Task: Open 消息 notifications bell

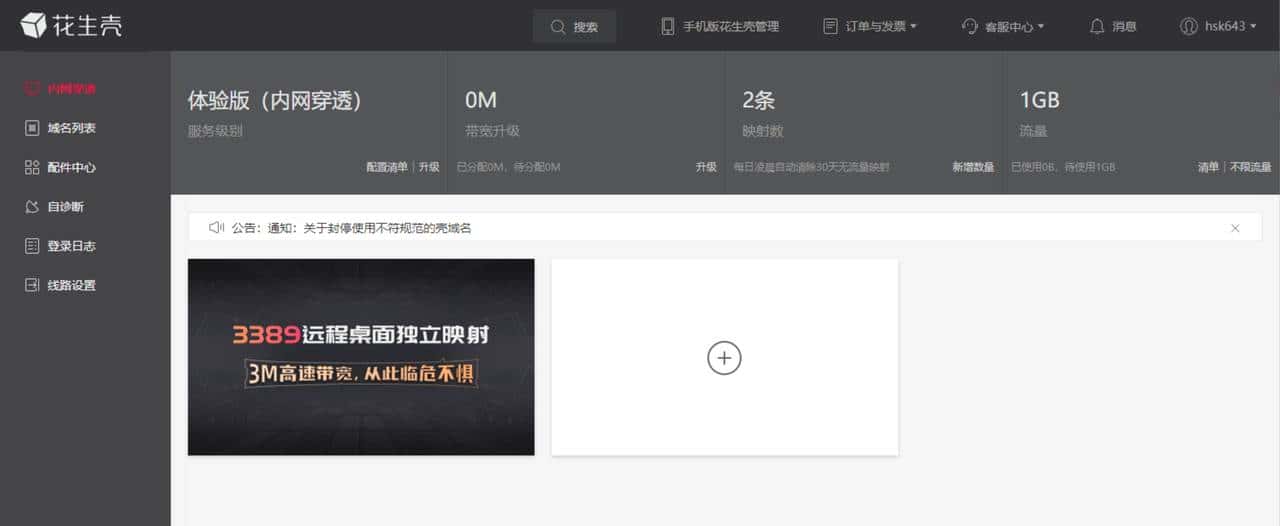Action: pos(1112,27)
